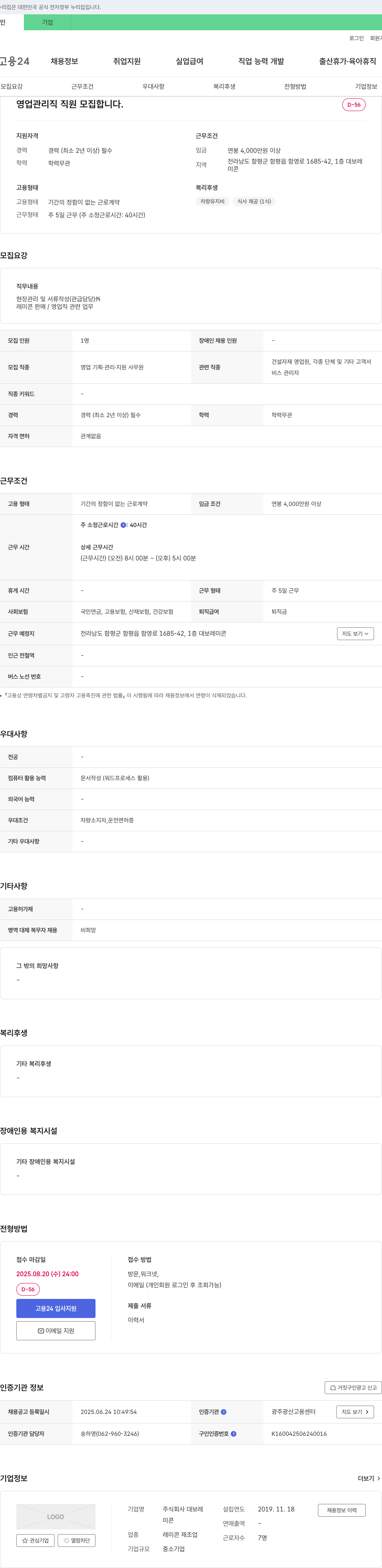Screen dimensions: 382x1568
Task: Click the 식사 제공 (1식) benefit tag
Action: (253, 201)
